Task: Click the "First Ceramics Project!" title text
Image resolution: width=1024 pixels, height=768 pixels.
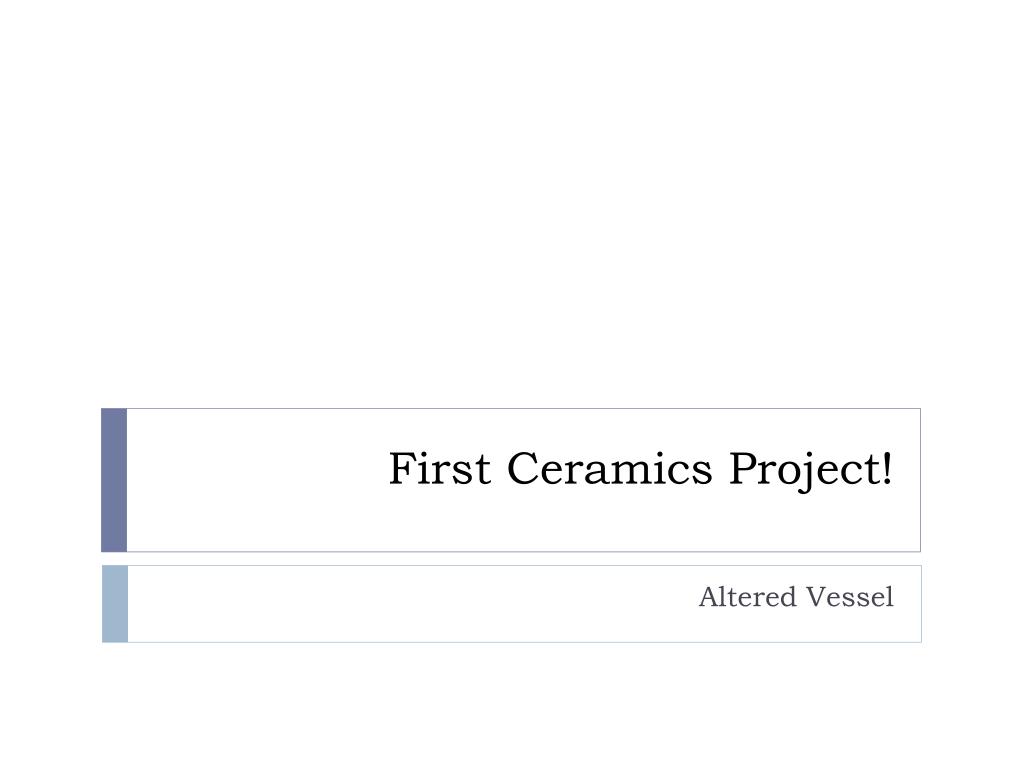Action: [x=640, y=469]
